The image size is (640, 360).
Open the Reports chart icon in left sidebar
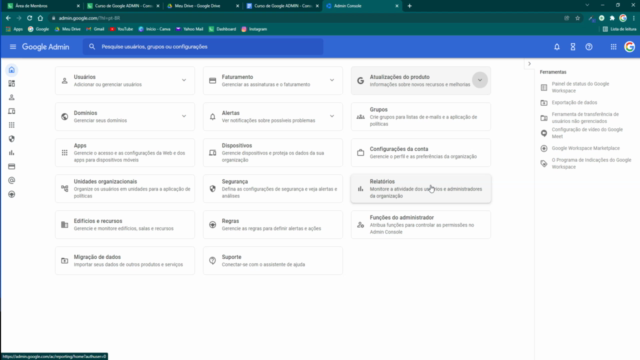[11, 153]
